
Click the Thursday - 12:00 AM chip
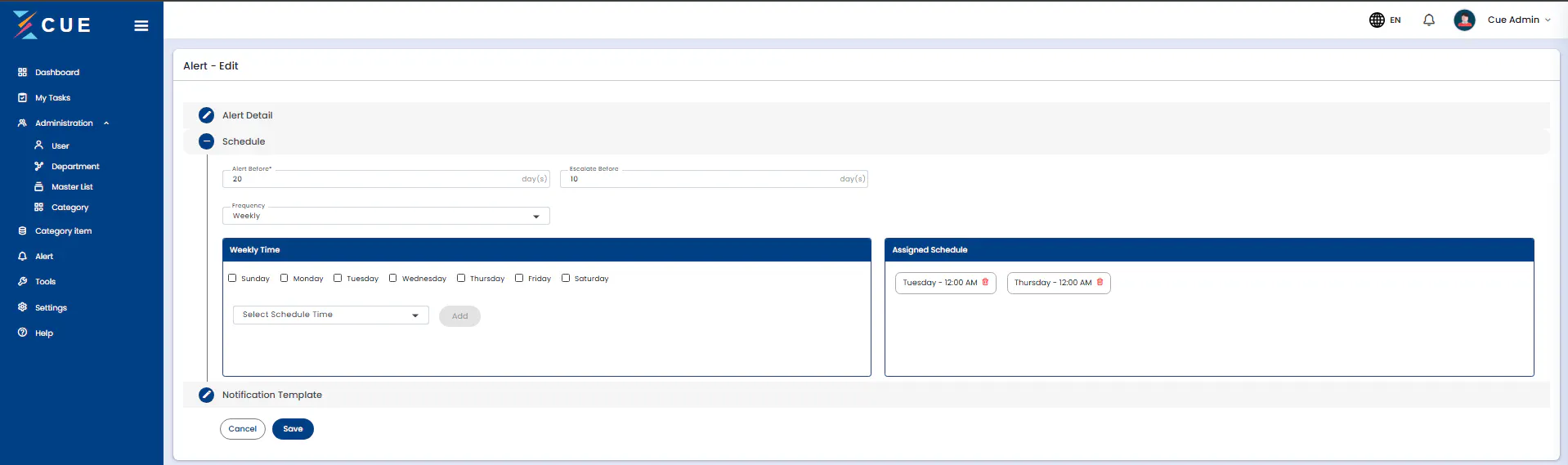click(x=1059, y=283)
